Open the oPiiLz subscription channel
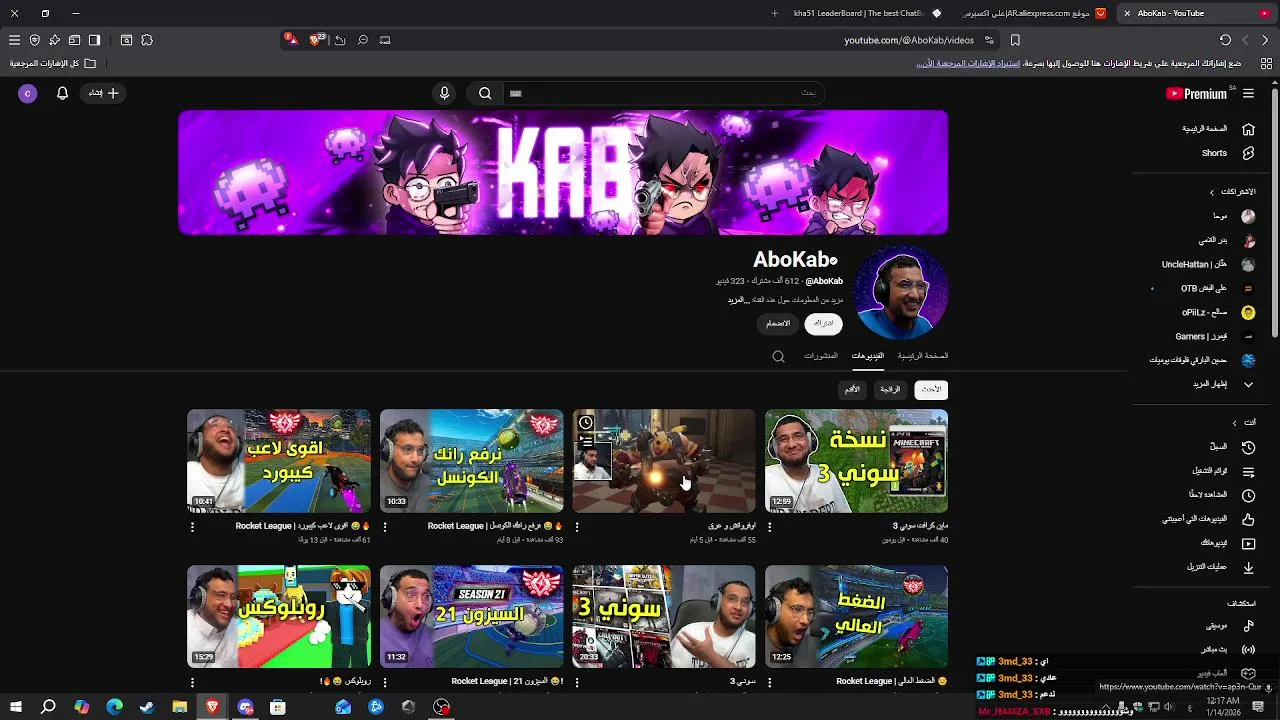The image size is (1280, 720). (x=1218, y=312)
